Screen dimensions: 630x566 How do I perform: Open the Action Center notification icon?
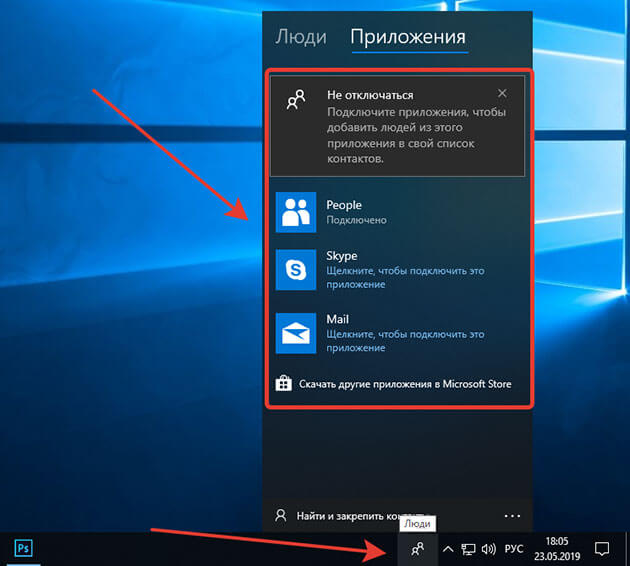pyautogui.click(x=601, y=549)
